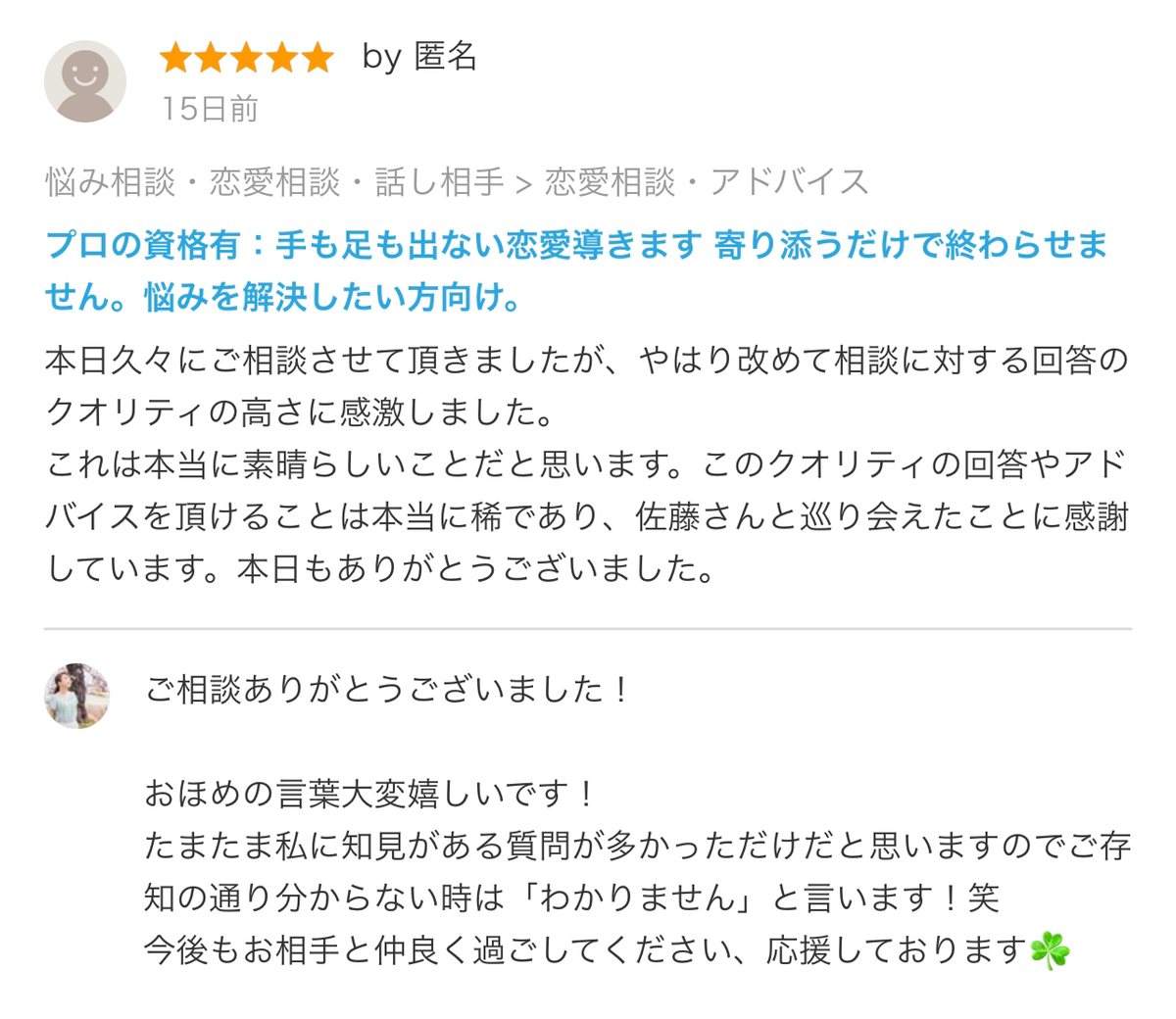Open the 恋愛相談・アドバイス subcategory
Screen dimensions: 1176x1019
707,182
